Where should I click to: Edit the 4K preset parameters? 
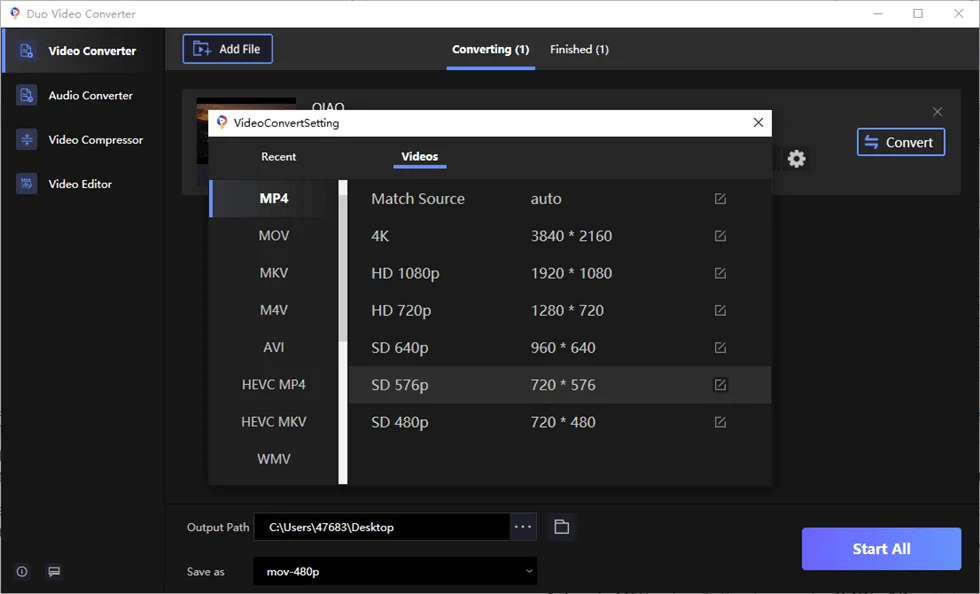point(719,236)
